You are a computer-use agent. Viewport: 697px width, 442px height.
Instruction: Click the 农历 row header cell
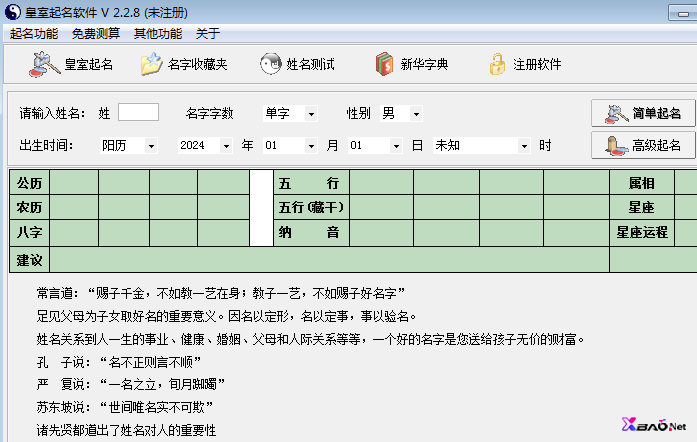click(29, 207)
